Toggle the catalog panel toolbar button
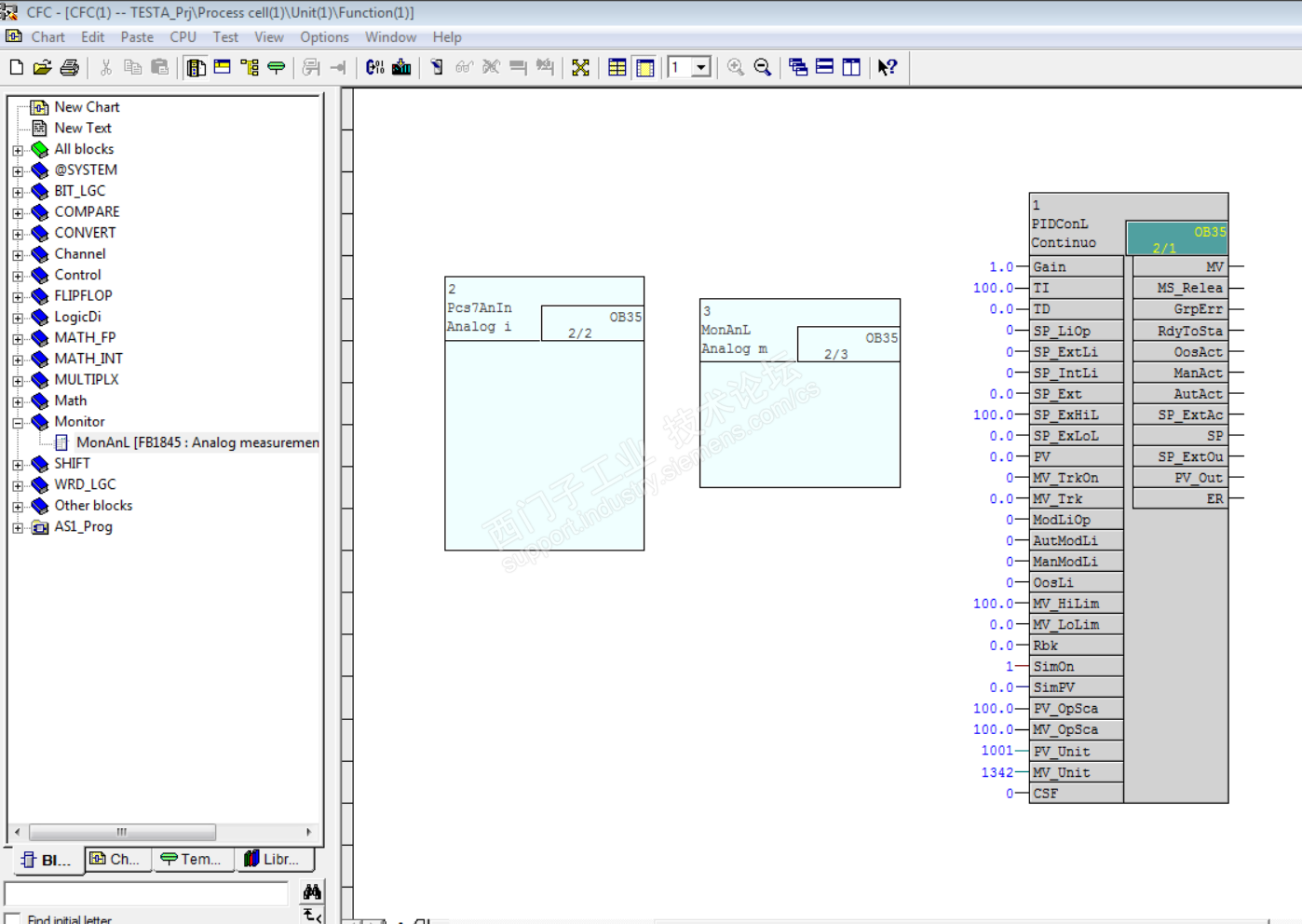 point(196,67)
